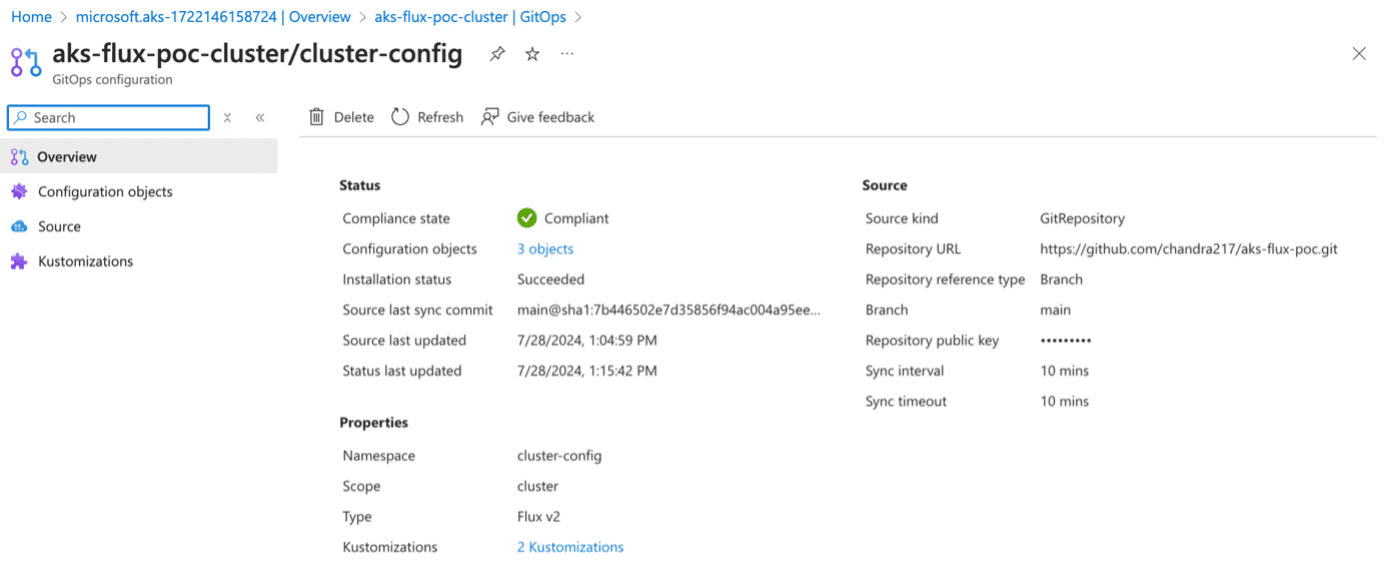Image resolution: width=1384 pixels, height=586 pixels.
Task: Click inside the sidebar Search field
Action: [108, 118]
